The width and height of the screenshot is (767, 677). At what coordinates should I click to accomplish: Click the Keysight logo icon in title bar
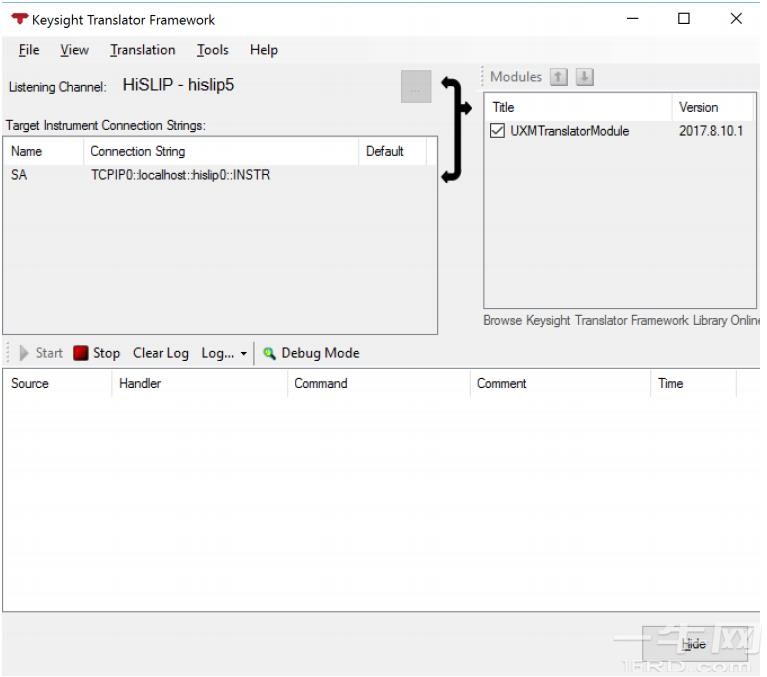click(20, 20)
